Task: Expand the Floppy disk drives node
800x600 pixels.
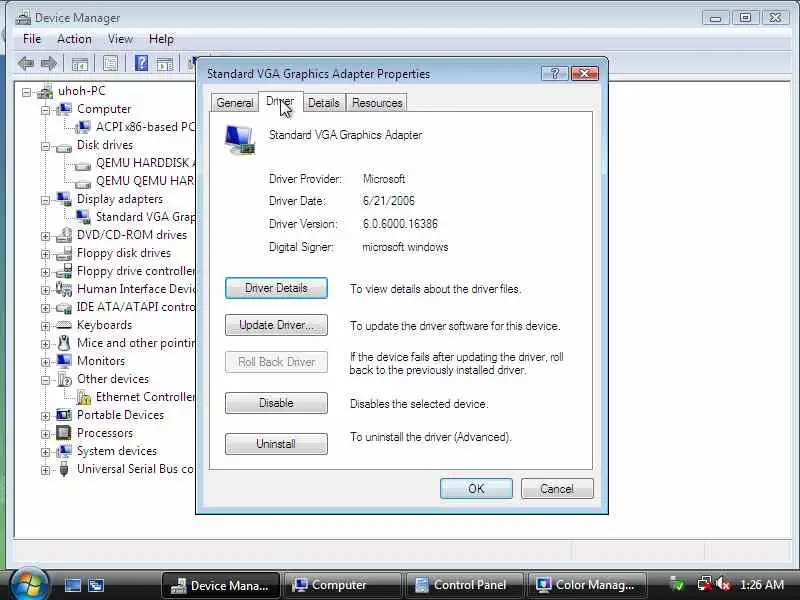Action: pos(45,254)
